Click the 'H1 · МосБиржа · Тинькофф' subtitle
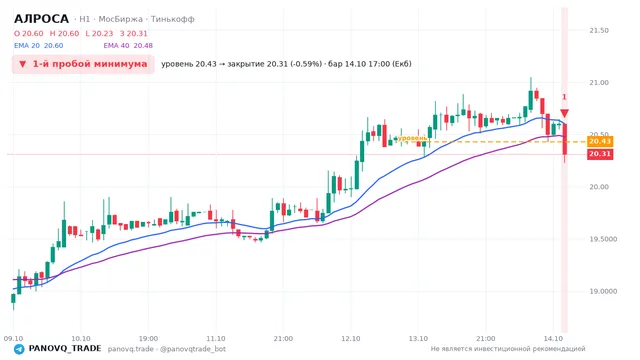 click(137, 19)
